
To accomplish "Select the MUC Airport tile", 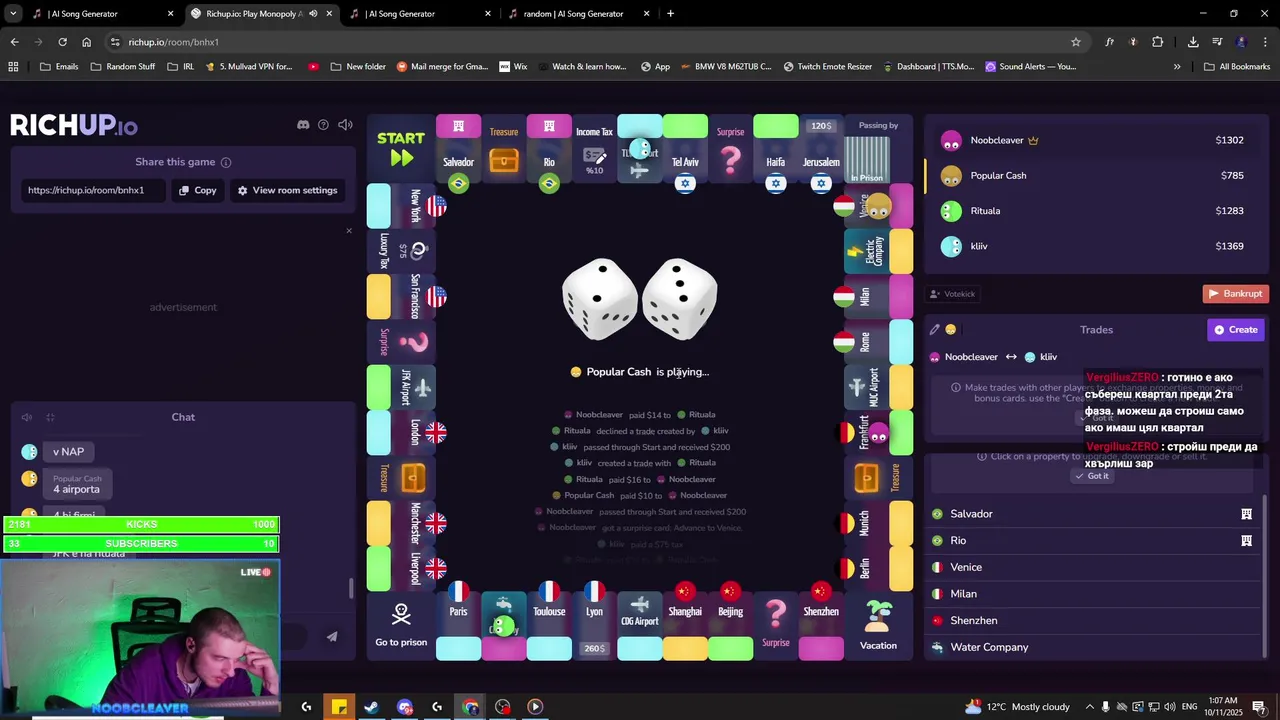I will (x=879, y=387).
